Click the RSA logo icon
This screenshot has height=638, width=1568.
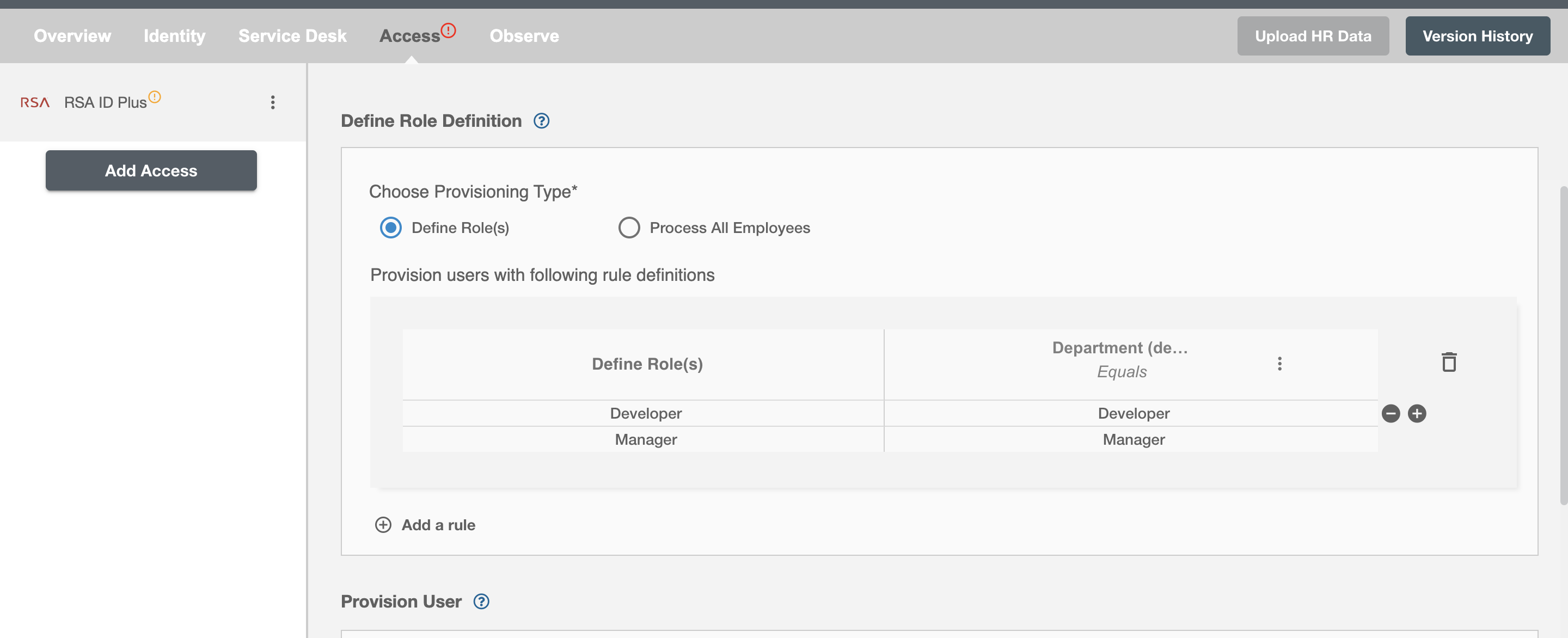[35, 102]
